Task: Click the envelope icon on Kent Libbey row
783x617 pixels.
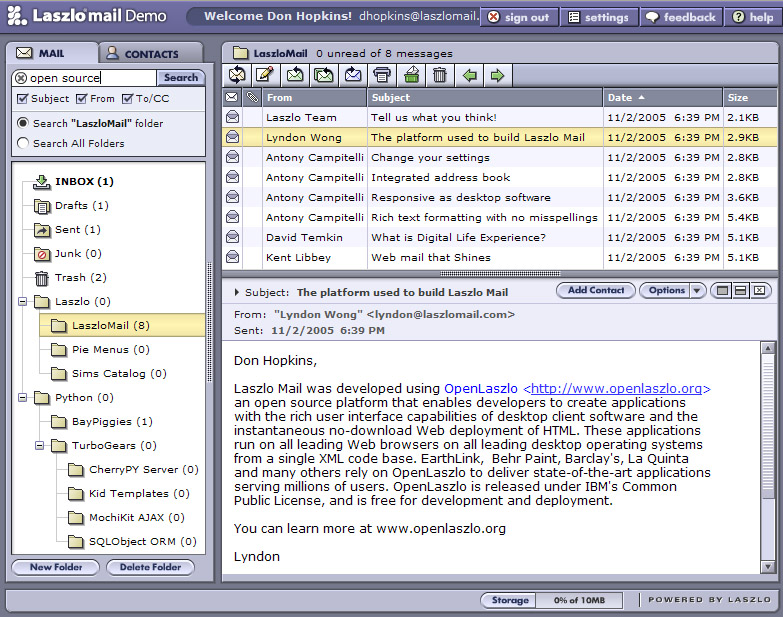Action: pos(233,257)
